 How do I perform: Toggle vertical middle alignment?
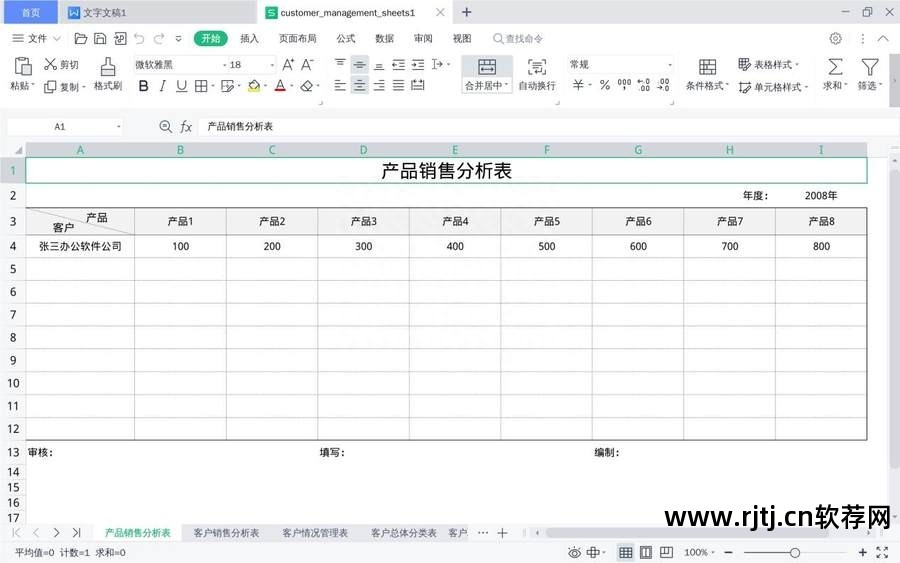[359, 64]
